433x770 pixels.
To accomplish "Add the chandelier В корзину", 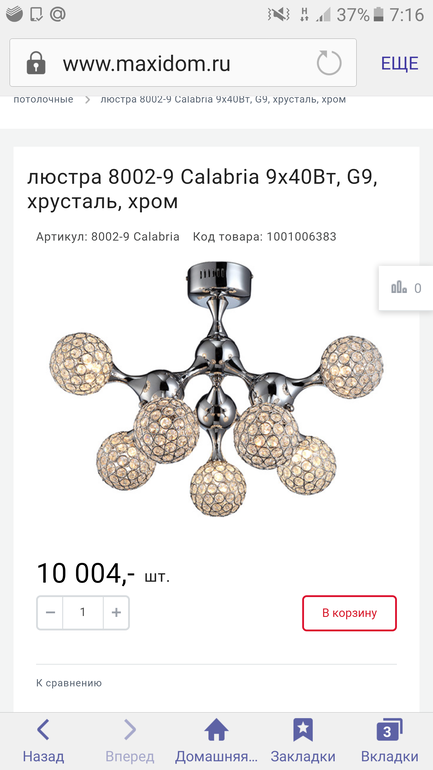I will (349, 613).
